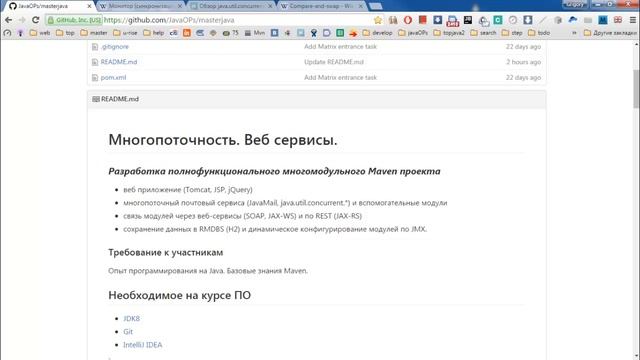The width and height of the screenshot is (640, 360).
Task: Click the blue M extension icon
Action: pos(603,20)
